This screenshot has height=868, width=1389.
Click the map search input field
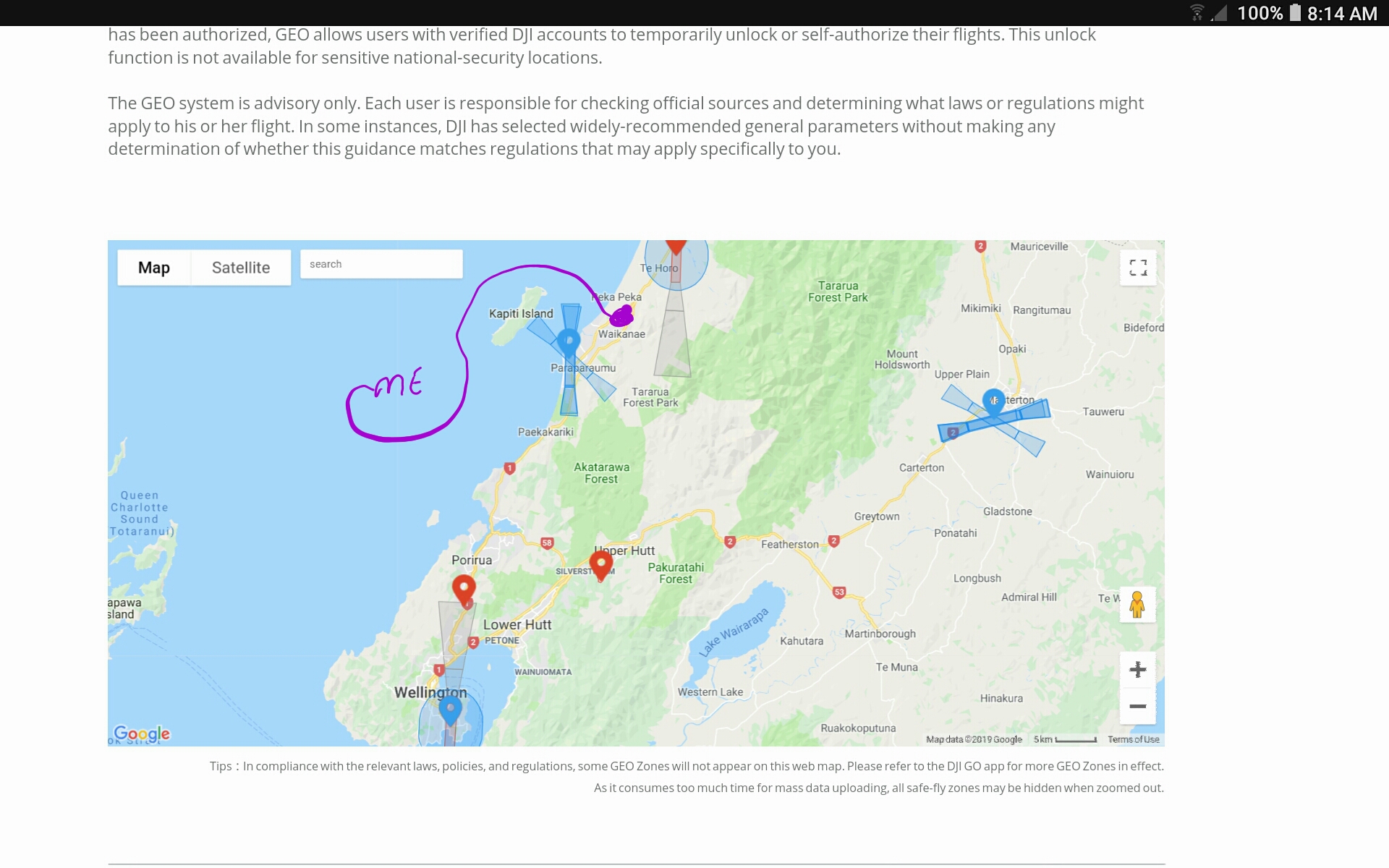(x=381, y=264)
